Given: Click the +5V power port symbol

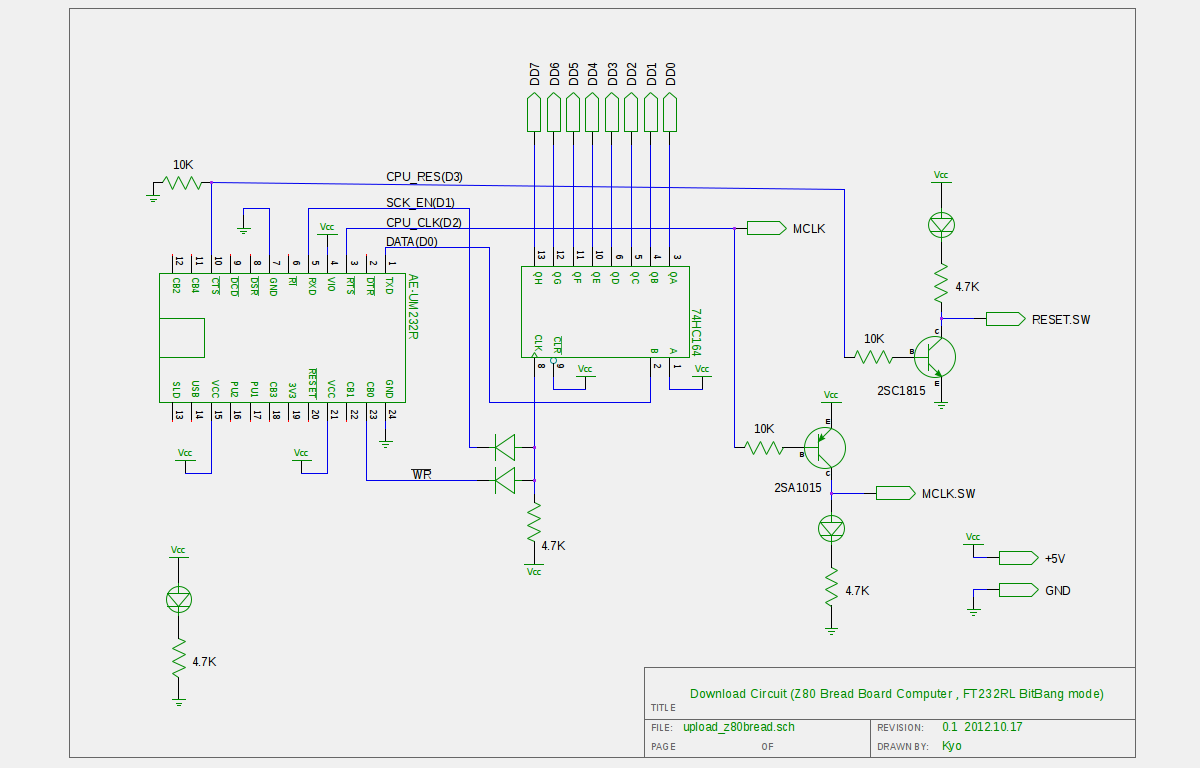Looking at the screenshot, I should point(1018,558).
